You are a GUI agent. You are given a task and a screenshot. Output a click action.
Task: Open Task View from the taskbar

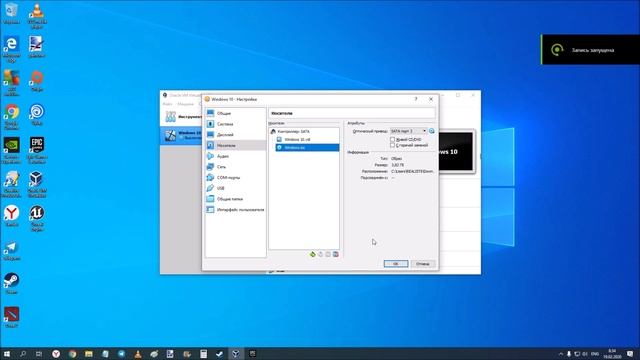click(x=39, y=354)
